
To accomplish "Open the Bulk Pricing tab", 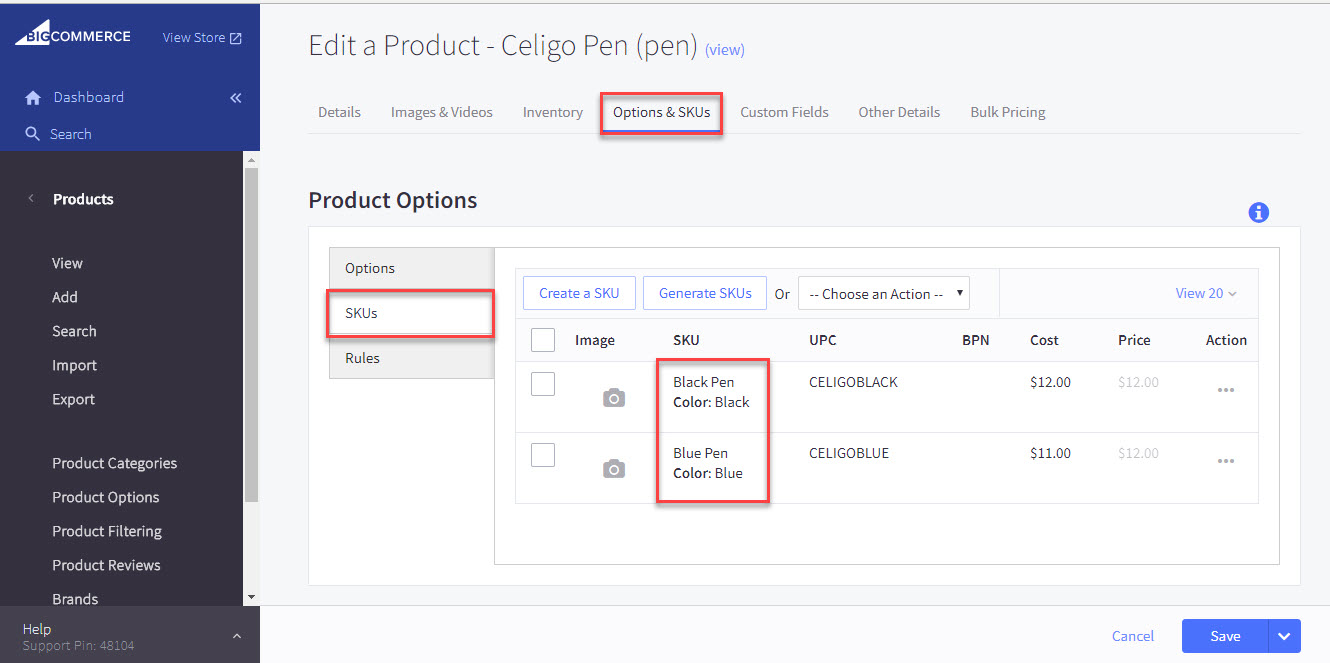I will [x=1008, y=112].
